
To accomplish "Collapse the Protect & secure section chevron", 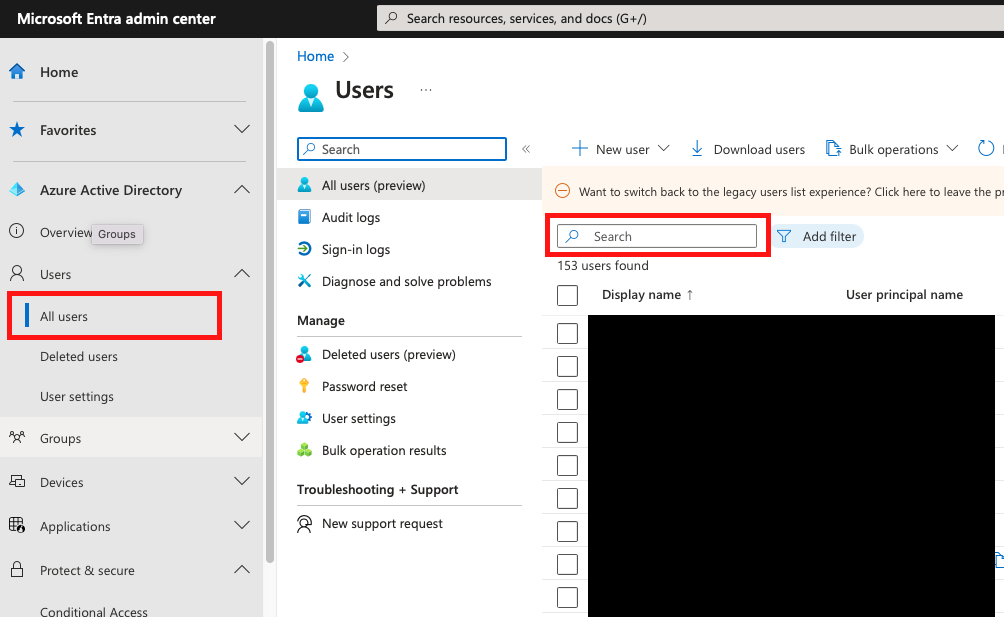I will point(242,569).
